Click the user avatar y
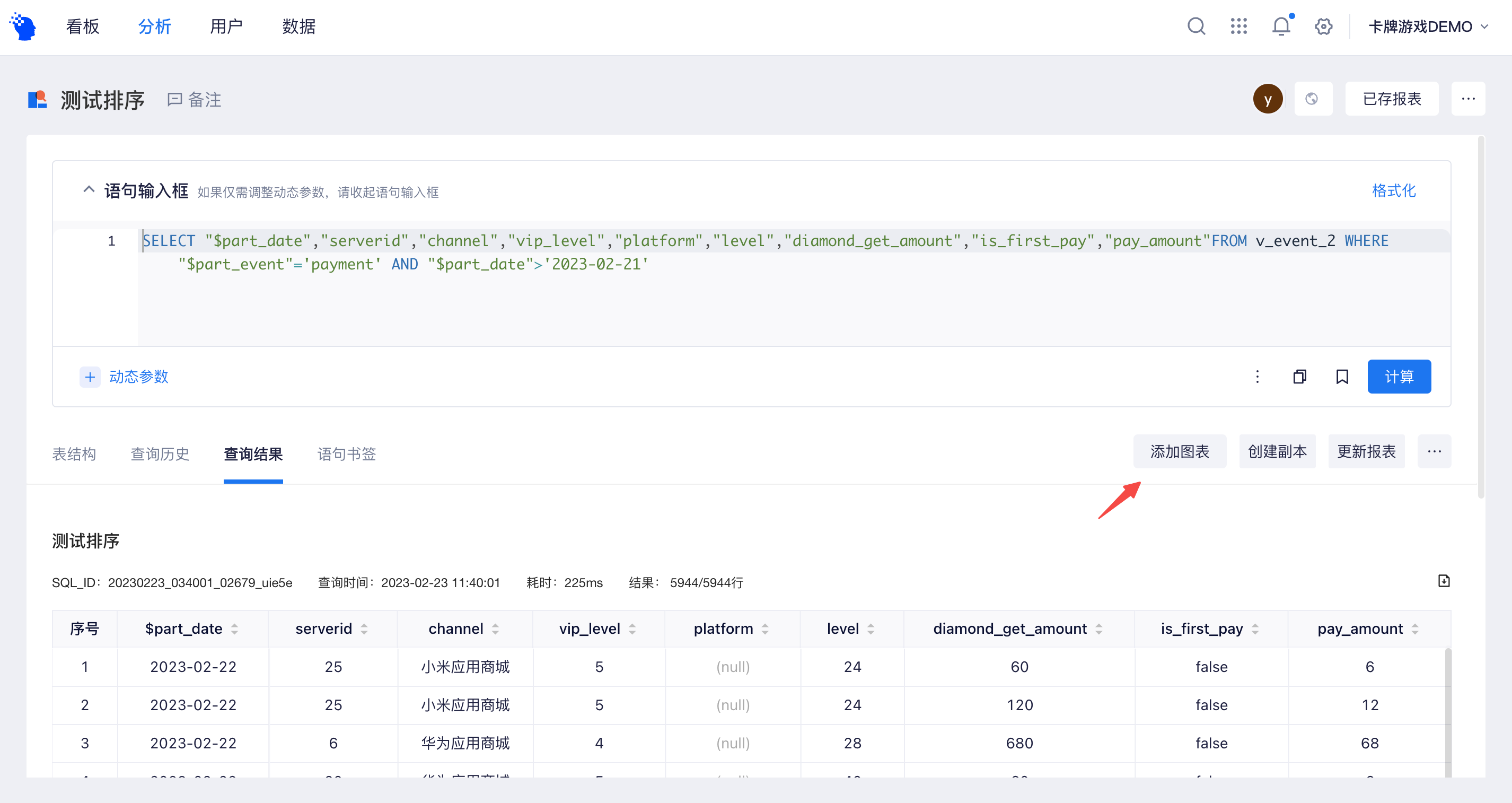 (x=1268, y=99)
